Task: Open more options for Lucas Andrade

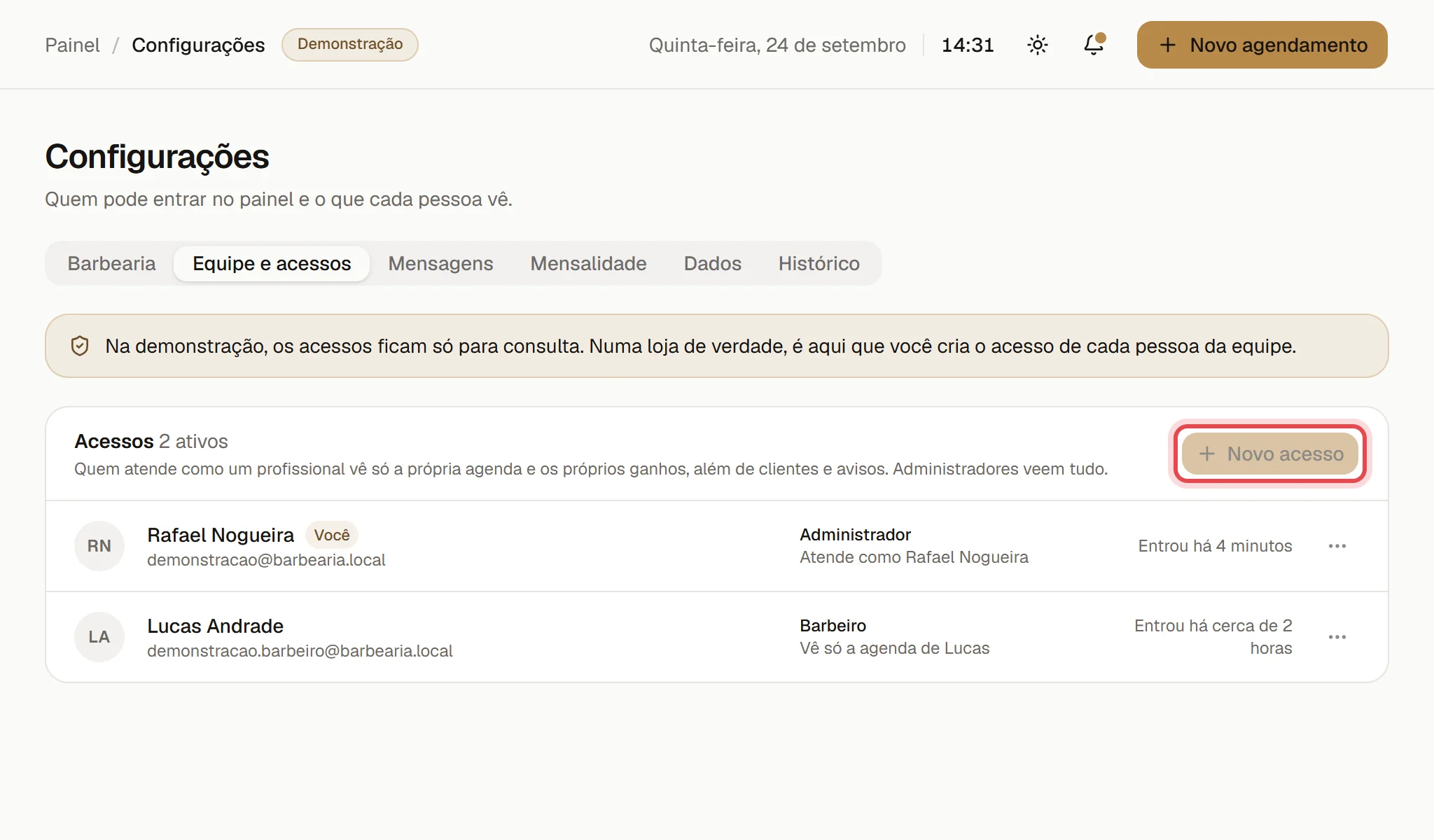Action: [x=1337, y=637]
